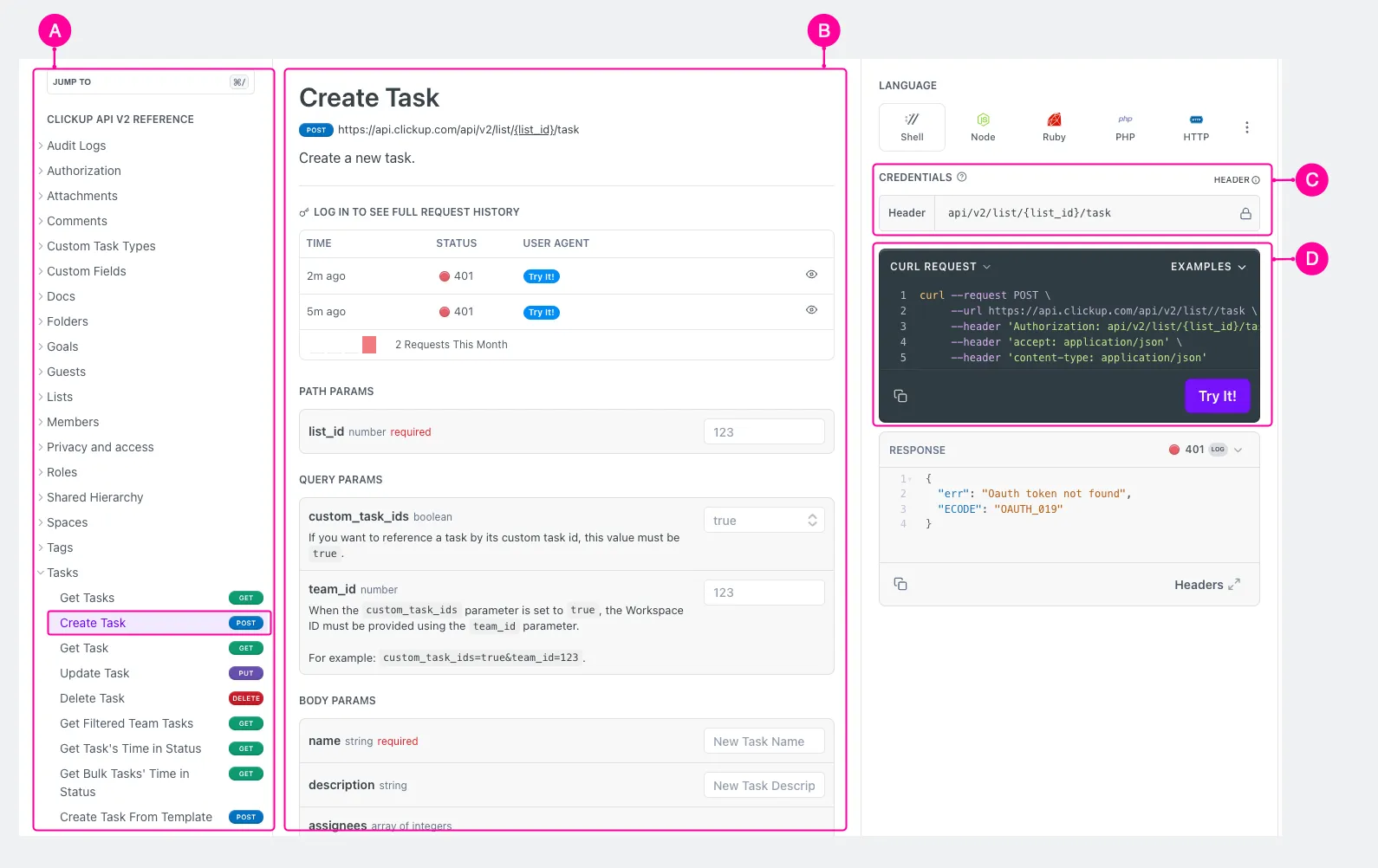
Task: Select the Create Task menu item
Action: pyautogui.click(x=160, y=623)
